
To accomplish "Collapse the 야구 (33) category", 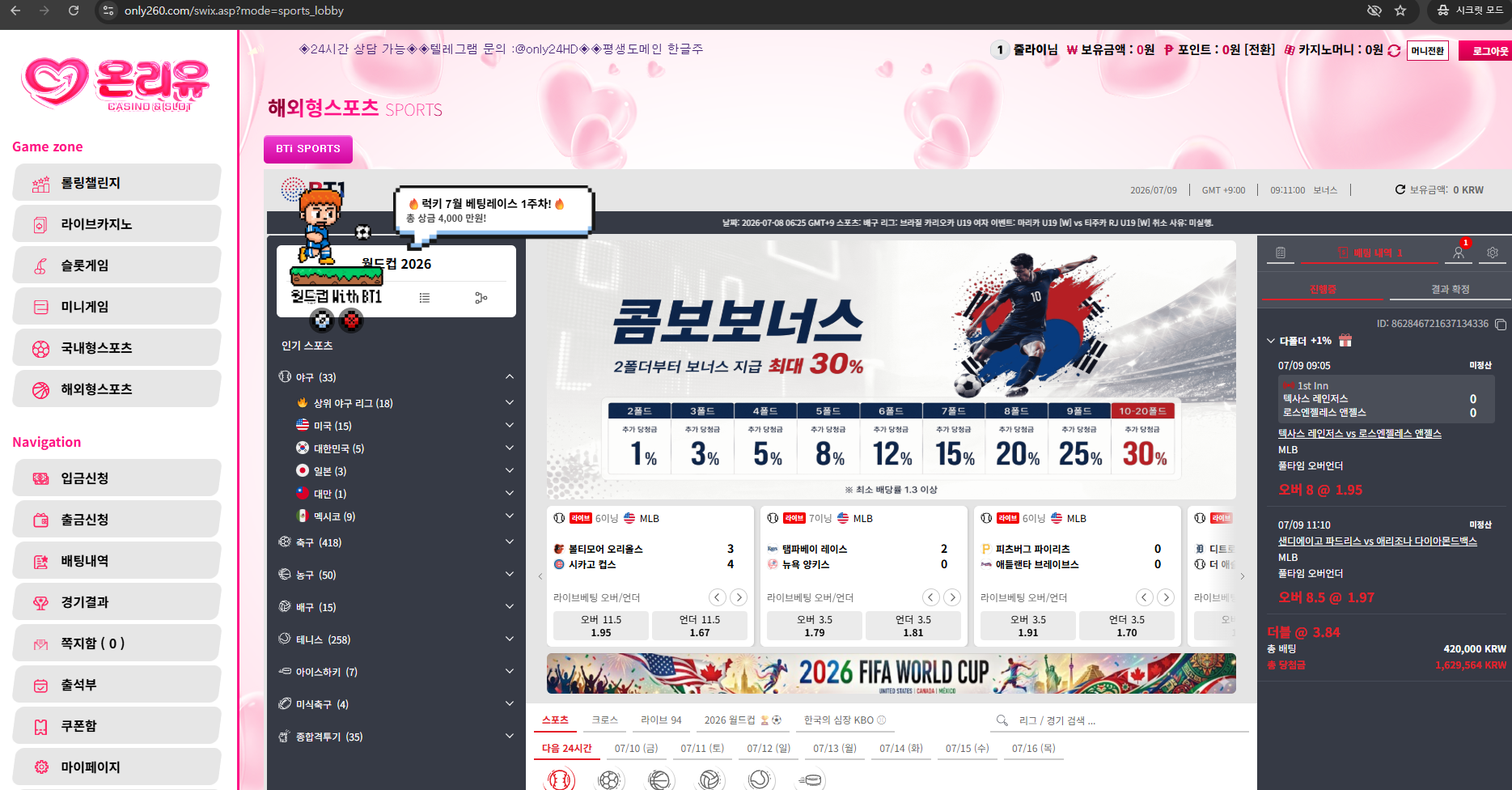I will point(510,376).
